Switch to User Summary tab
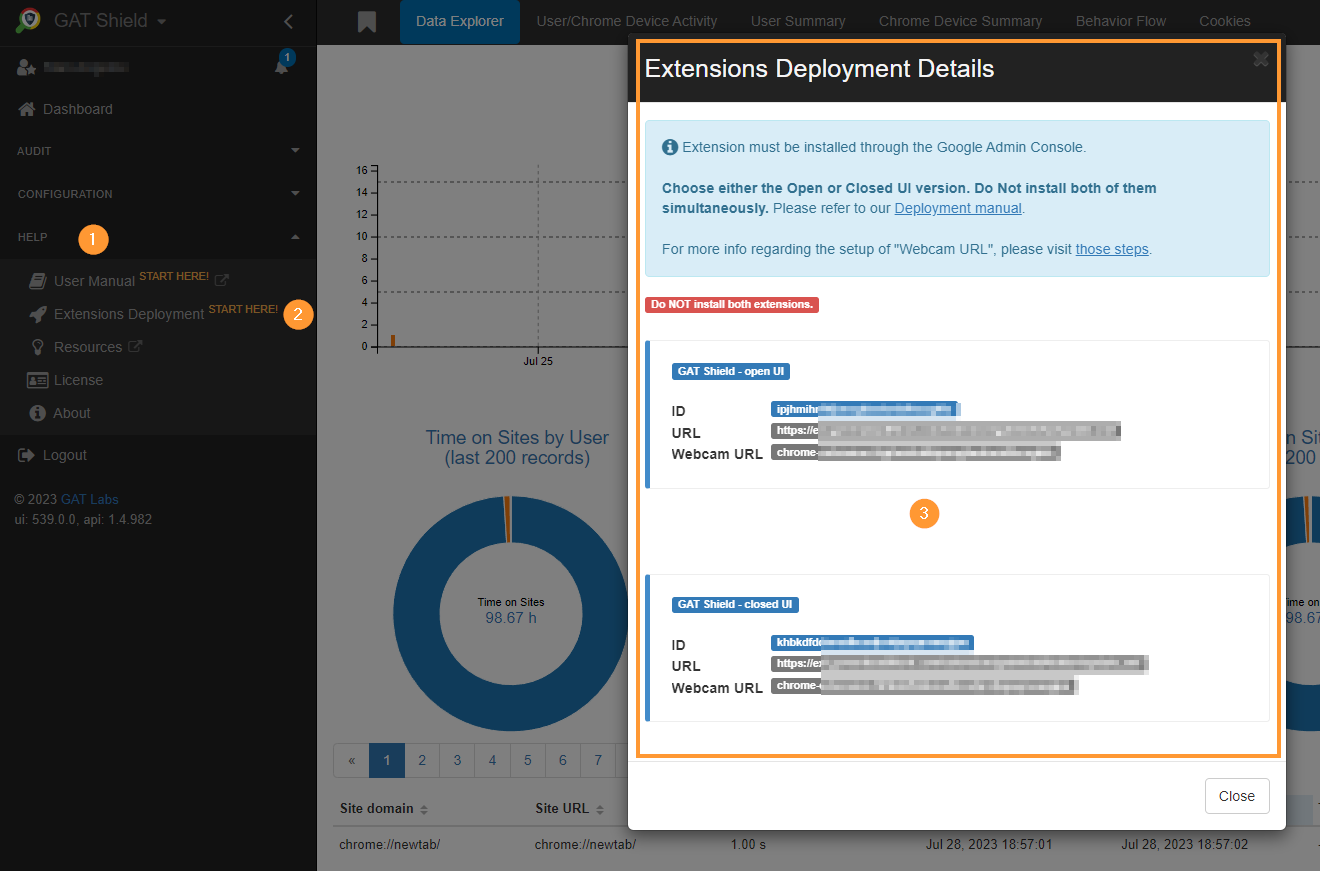This screenshot has width=1320, height=871. (797, 21)
